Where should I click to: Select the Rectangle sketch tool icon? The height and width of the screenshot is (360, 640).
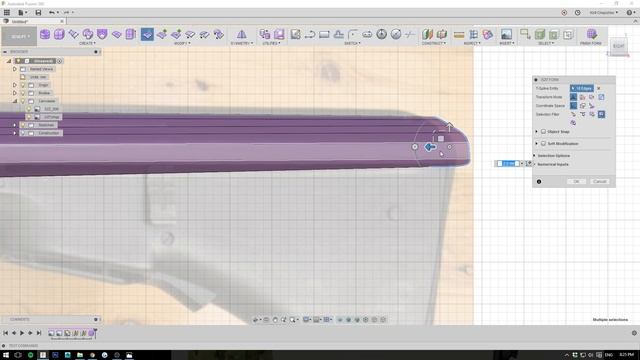324,35
